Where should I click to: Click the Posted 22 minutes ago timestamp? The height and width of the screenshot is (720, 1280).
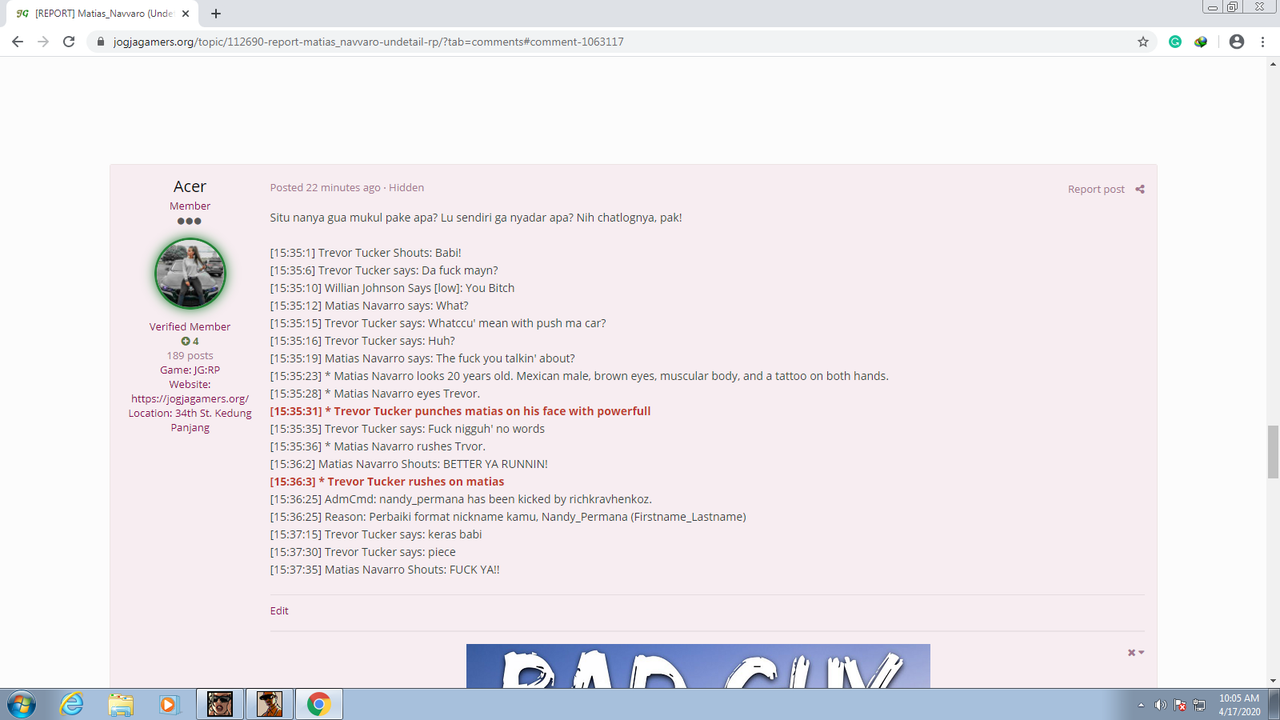tap(325, 187)
